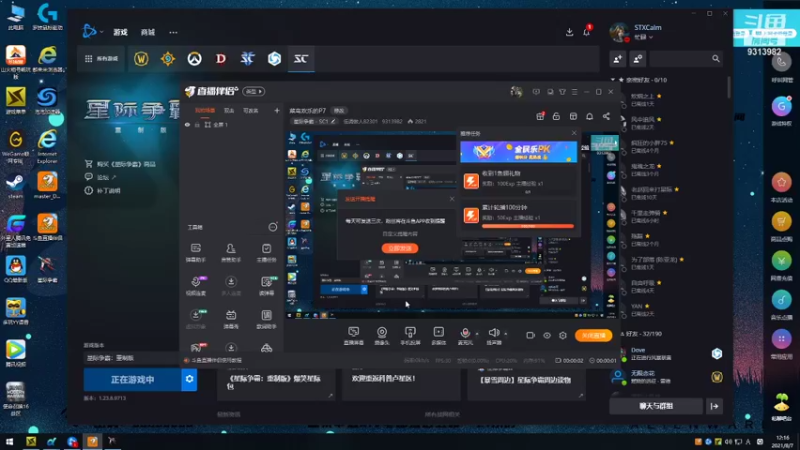Open the toolbox more options circle icon

273,227
